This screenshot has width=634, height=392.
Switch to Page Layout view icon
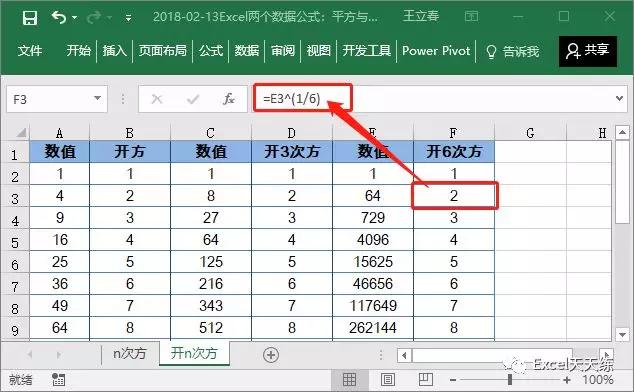point(387,379)
